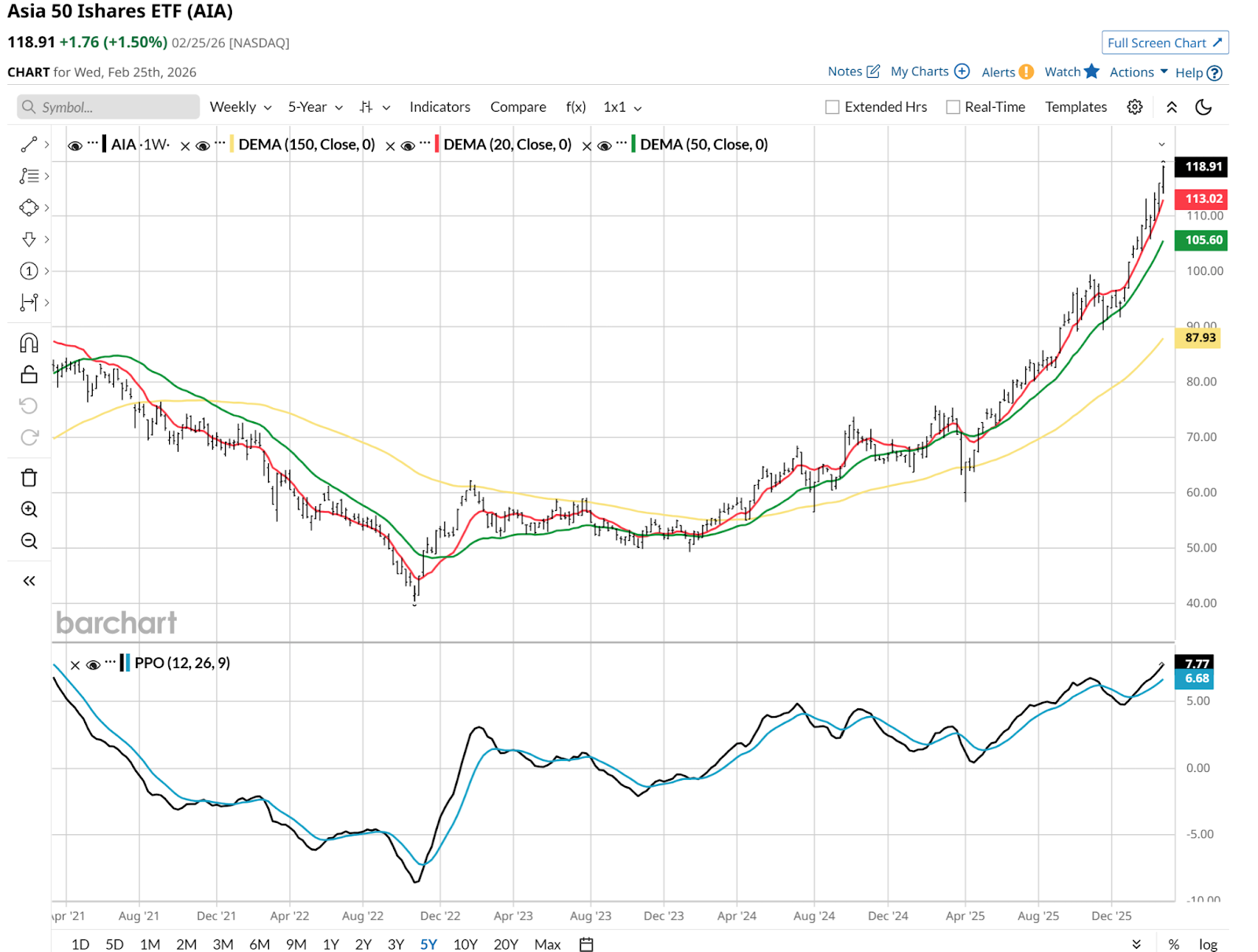
Task: Open the calendar date range icon
Action: (587, 944)
